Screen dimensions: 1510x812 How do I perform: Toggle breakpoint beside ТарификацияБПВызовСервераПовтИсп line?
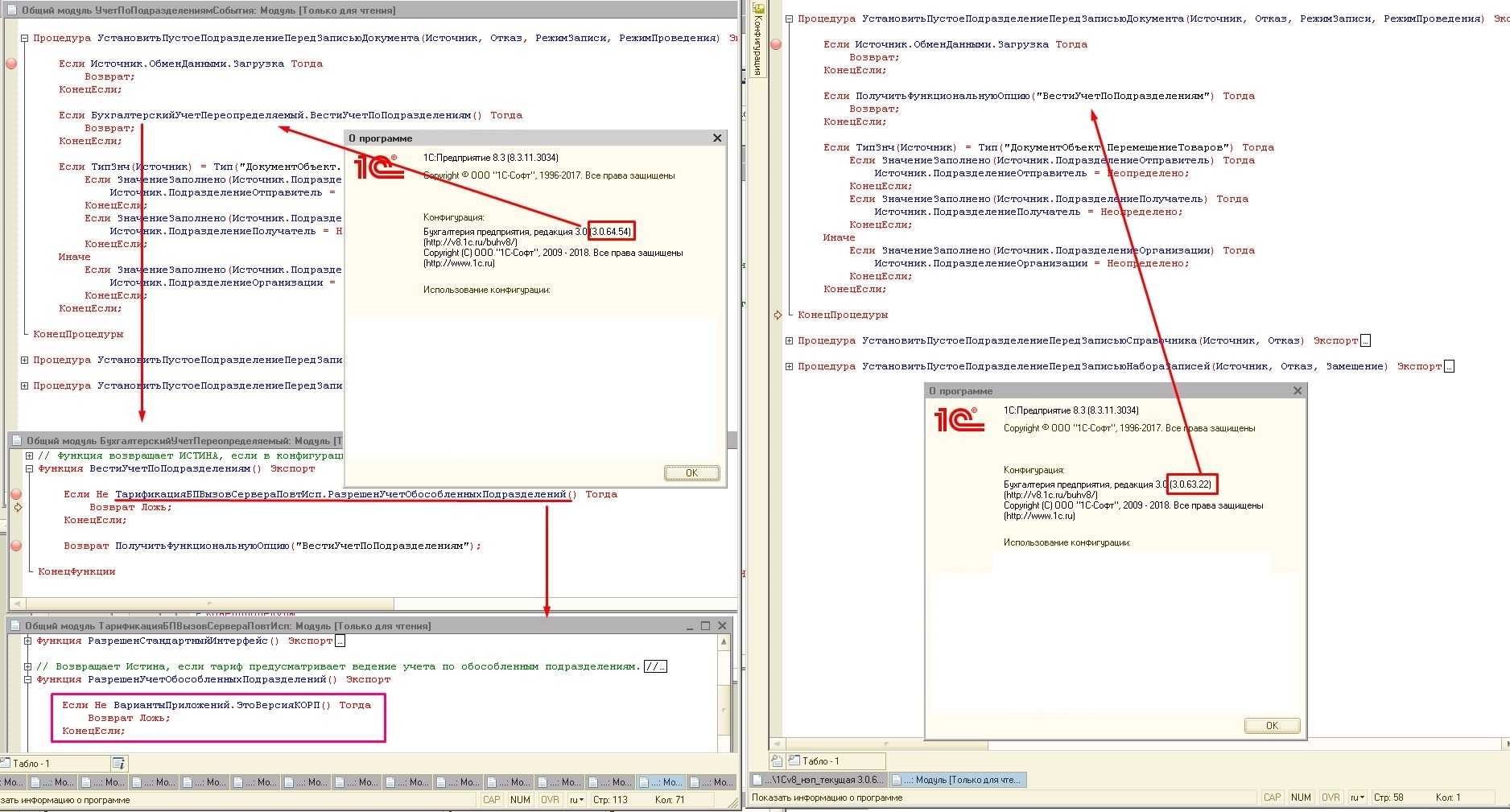click(x=16, y=494)
